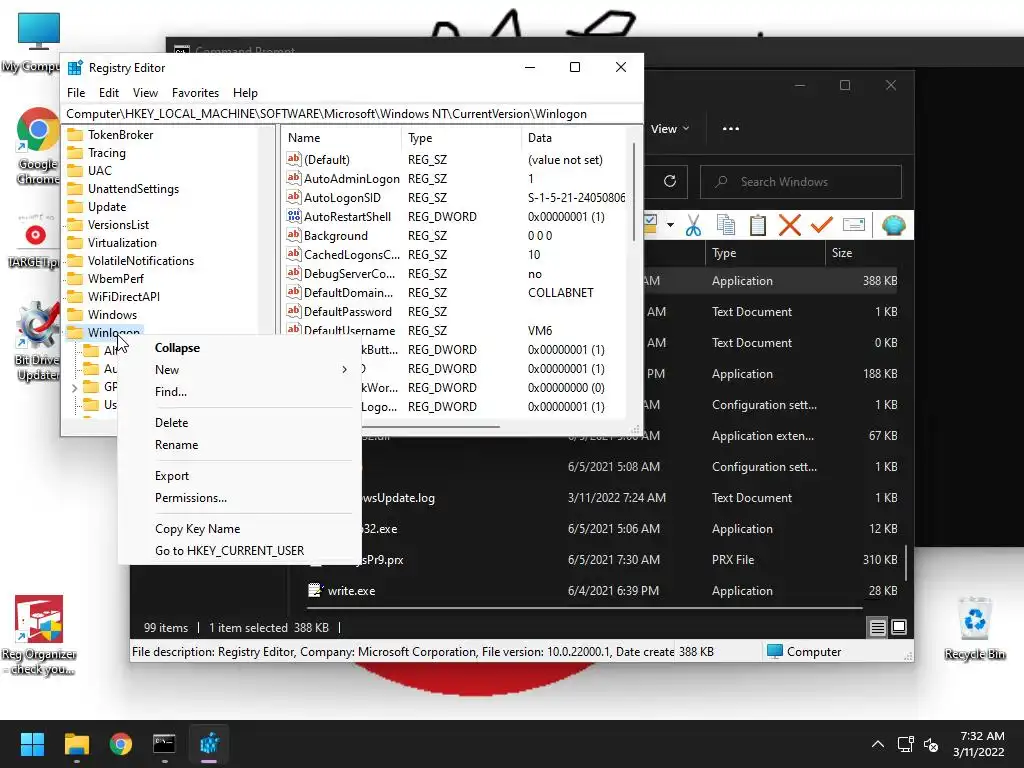Select Collapse in the context menu
The width and height of the screenshot is (1024, 768).
click(239, 348)
